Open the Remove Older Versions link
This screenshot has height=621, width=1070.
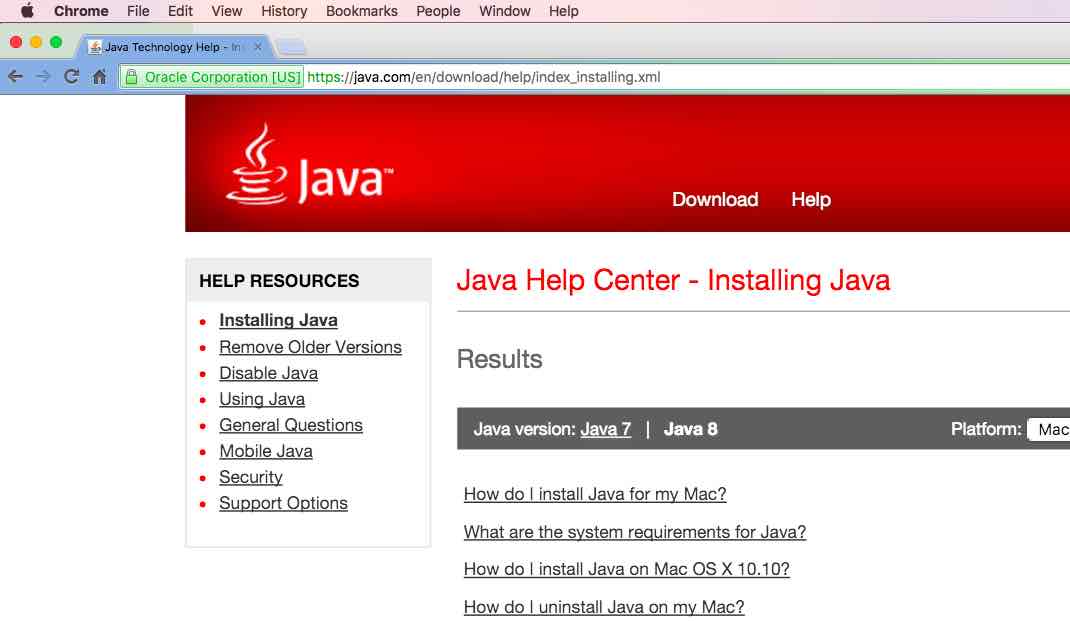tap(310, 347)
